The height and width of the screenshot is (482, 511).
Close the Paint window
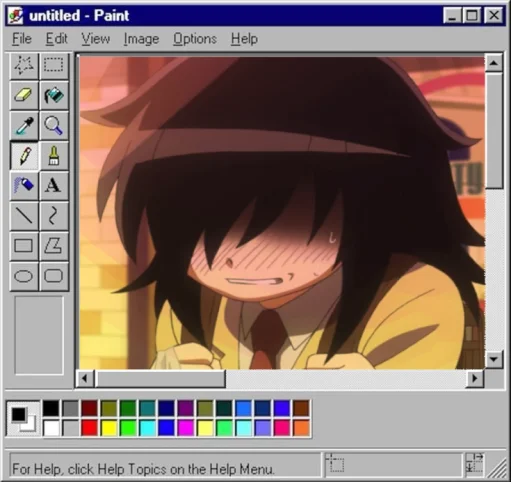494,16
